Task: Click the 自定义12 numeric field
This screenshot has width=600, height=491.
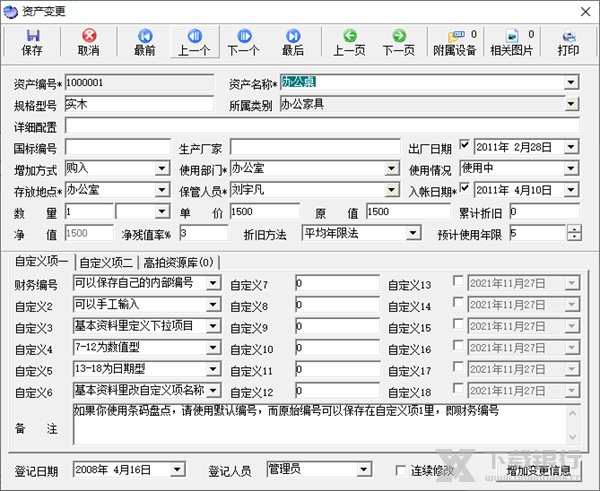Action: click(x=338, y=390)
